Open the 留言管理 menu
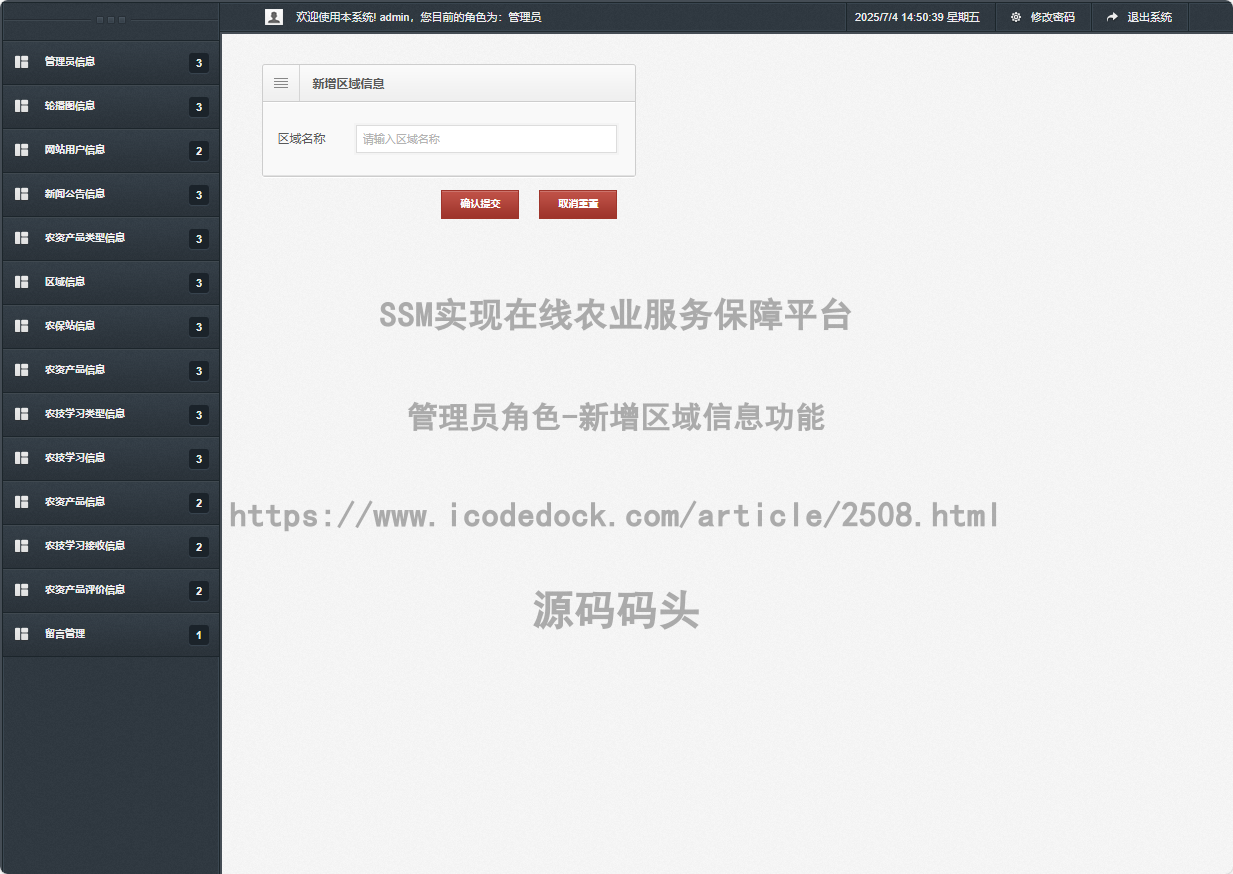1233x874 pixels. tap(110, 634)
